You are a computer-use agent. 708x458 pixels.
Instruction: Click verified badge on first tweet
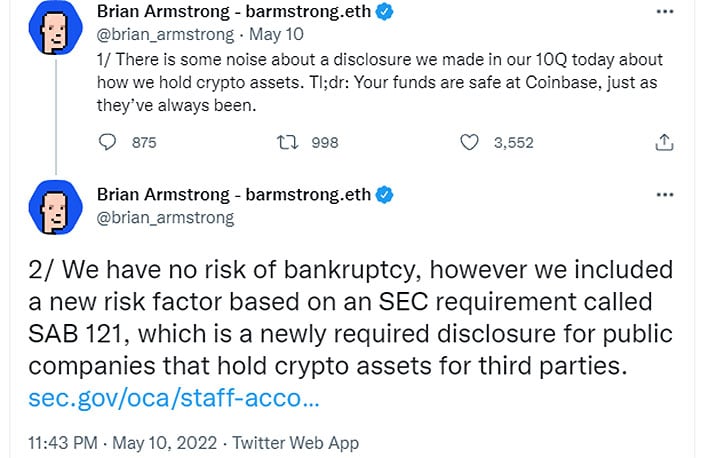384,12
